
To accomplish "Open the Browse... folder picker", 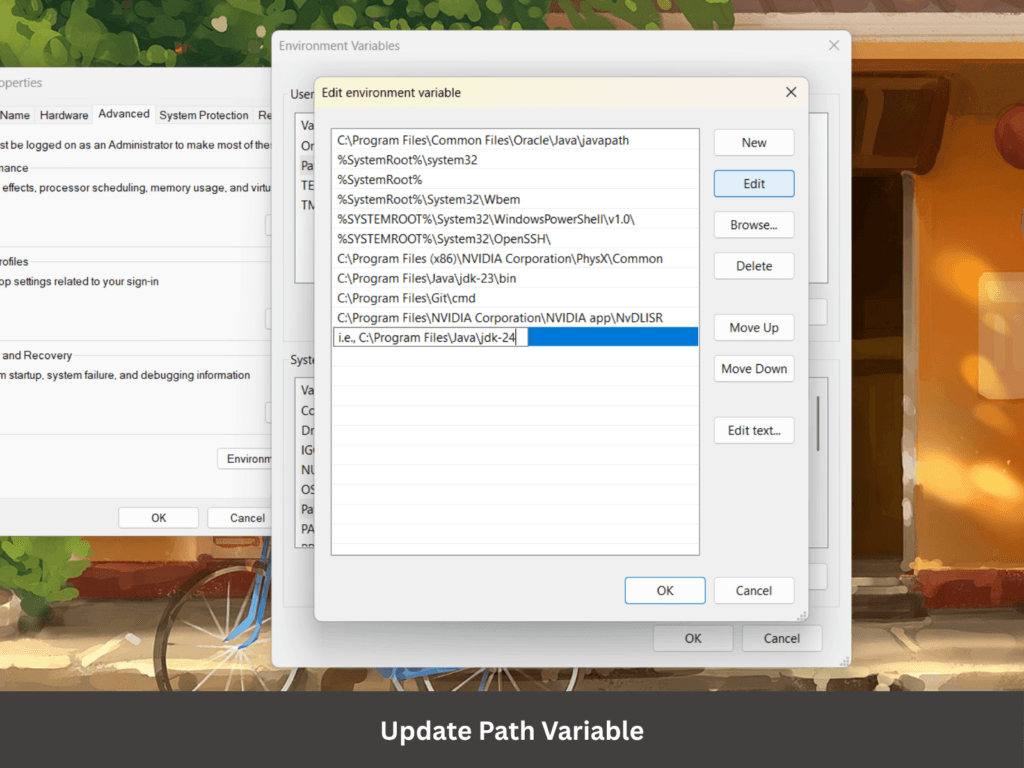I will (753, 225).
